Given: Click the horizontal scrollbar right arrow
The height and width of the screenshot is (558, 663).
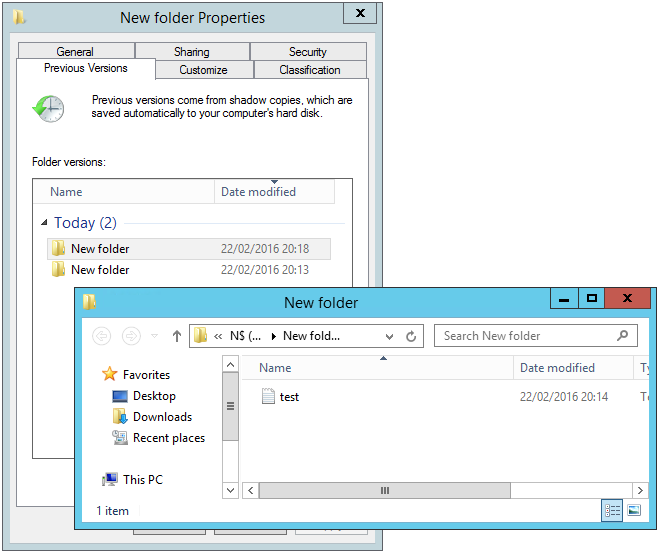Looking at the screenshot, I should (x=640, y=490).
